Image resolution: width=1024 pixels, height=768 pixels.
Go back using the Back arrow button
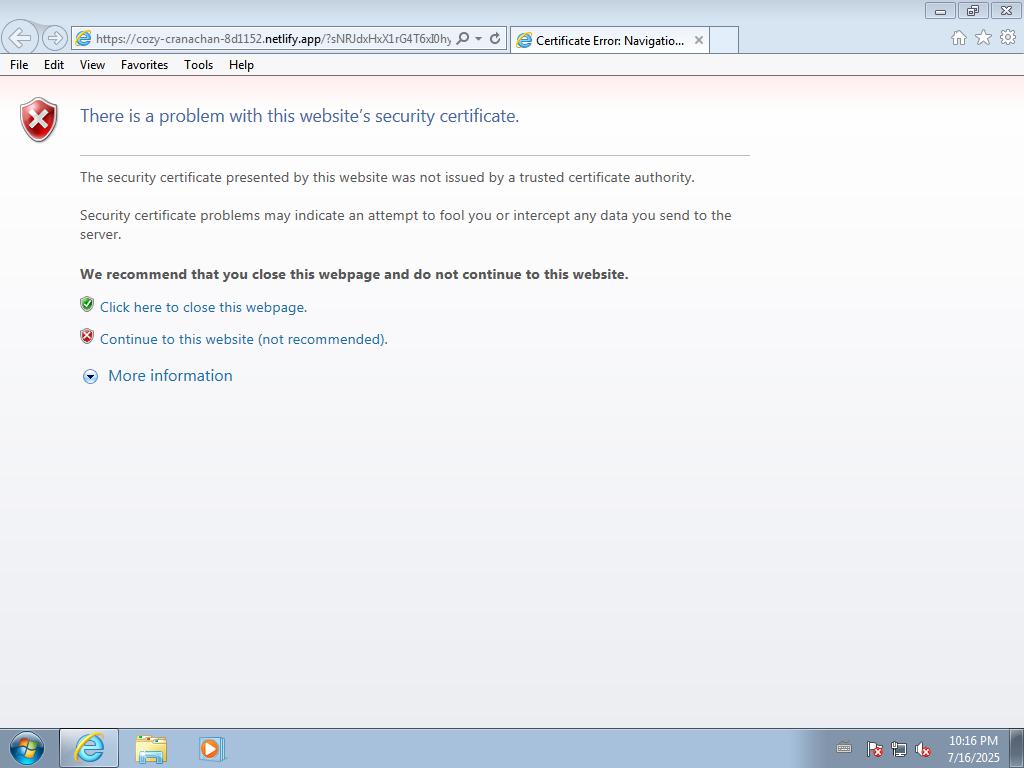[20, 38]
